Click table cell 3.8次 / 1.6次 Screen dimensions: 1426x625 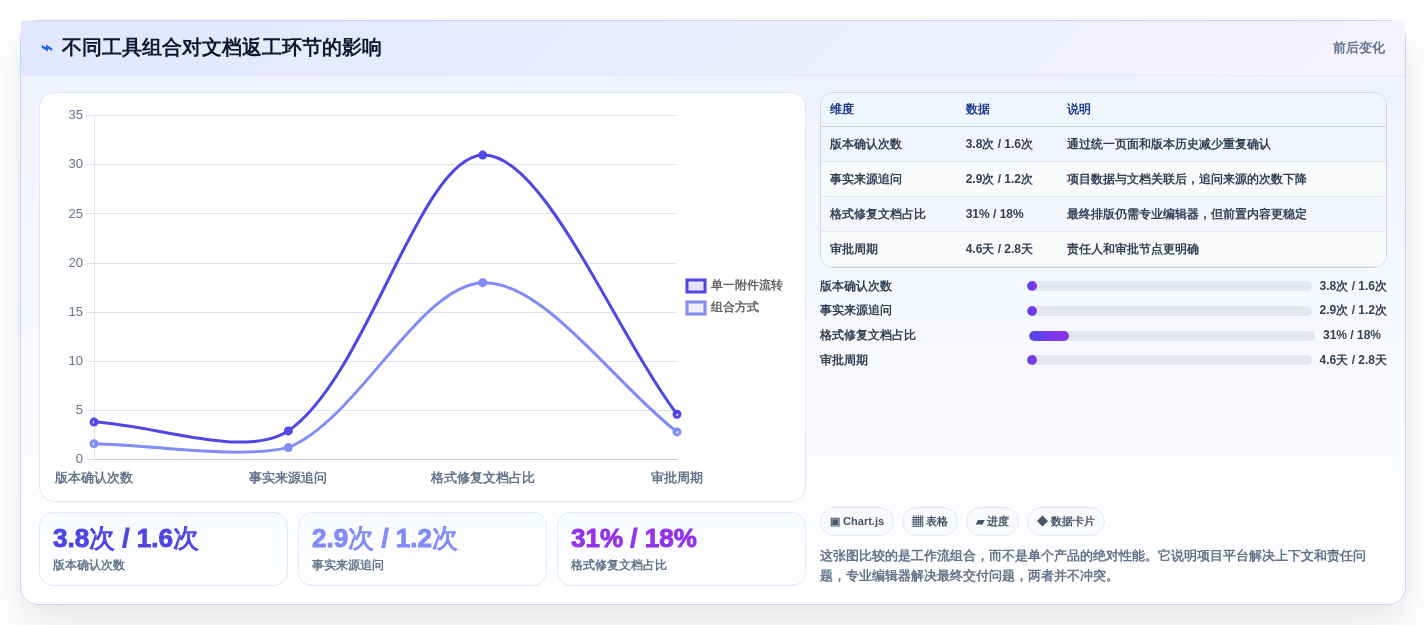point(999,144)
